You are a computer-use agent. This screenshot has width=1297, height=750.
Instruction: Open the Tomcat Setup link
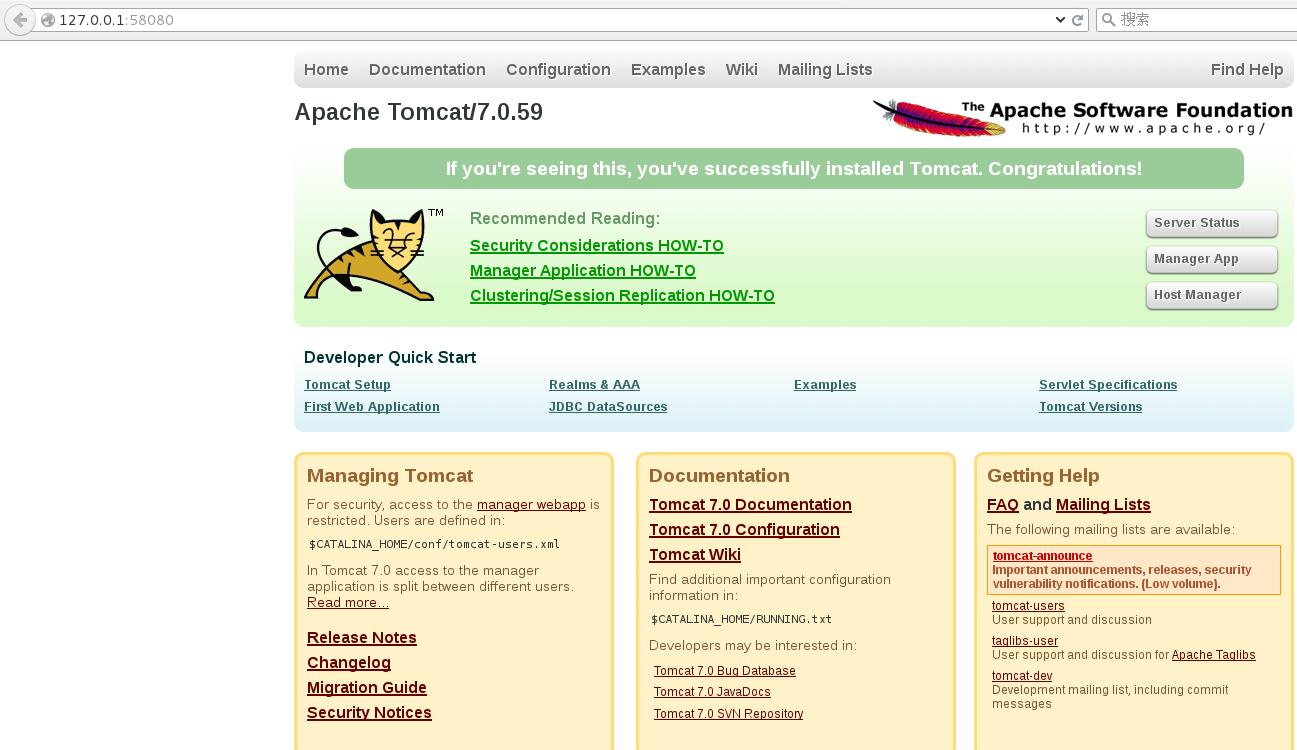tap(347, 385)
